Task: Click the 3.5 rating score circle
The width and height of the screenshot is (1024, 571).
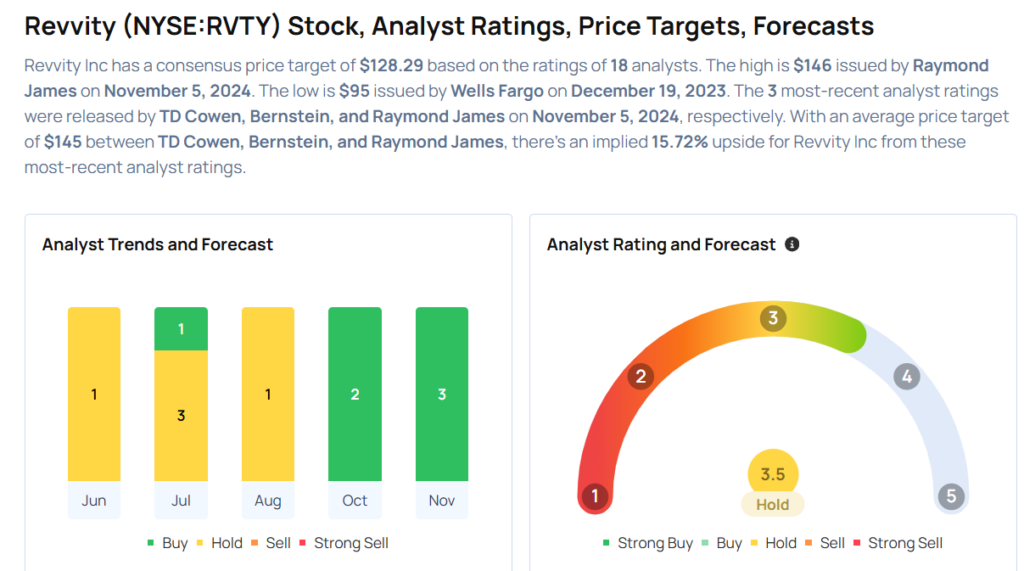Action: pyautogui.click(x=773, y=473)
